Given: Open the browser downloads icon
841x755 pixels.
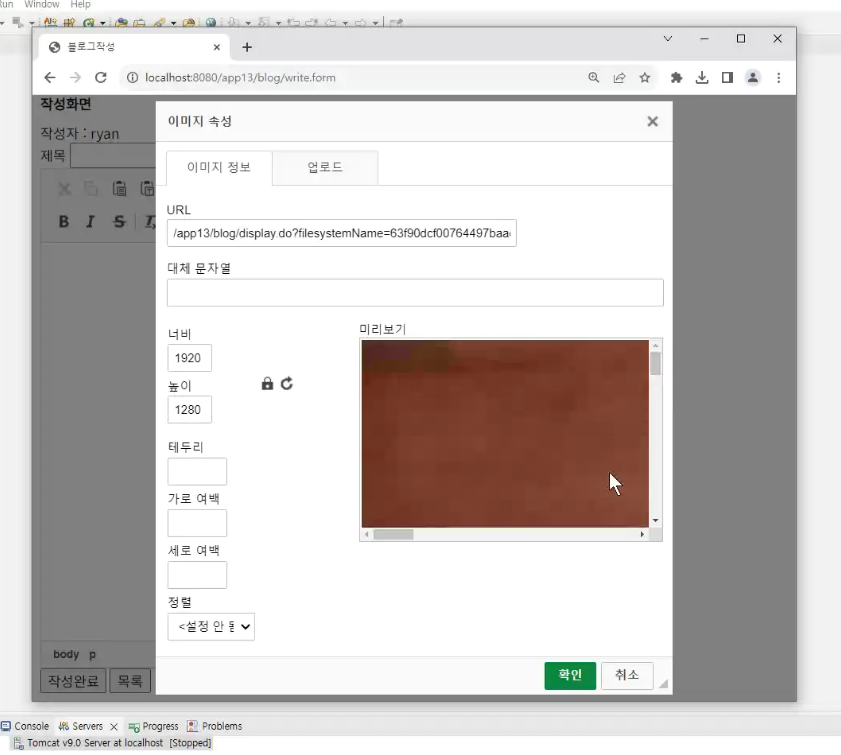Looking at the screenshot, I should (x=702, y=78).
